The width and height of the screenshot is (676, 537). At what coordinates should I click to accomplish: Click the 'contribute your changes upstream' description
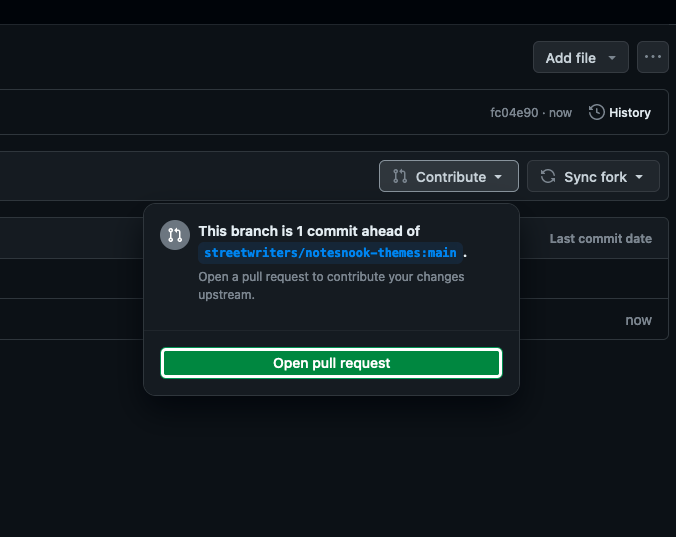pos(331,285)
